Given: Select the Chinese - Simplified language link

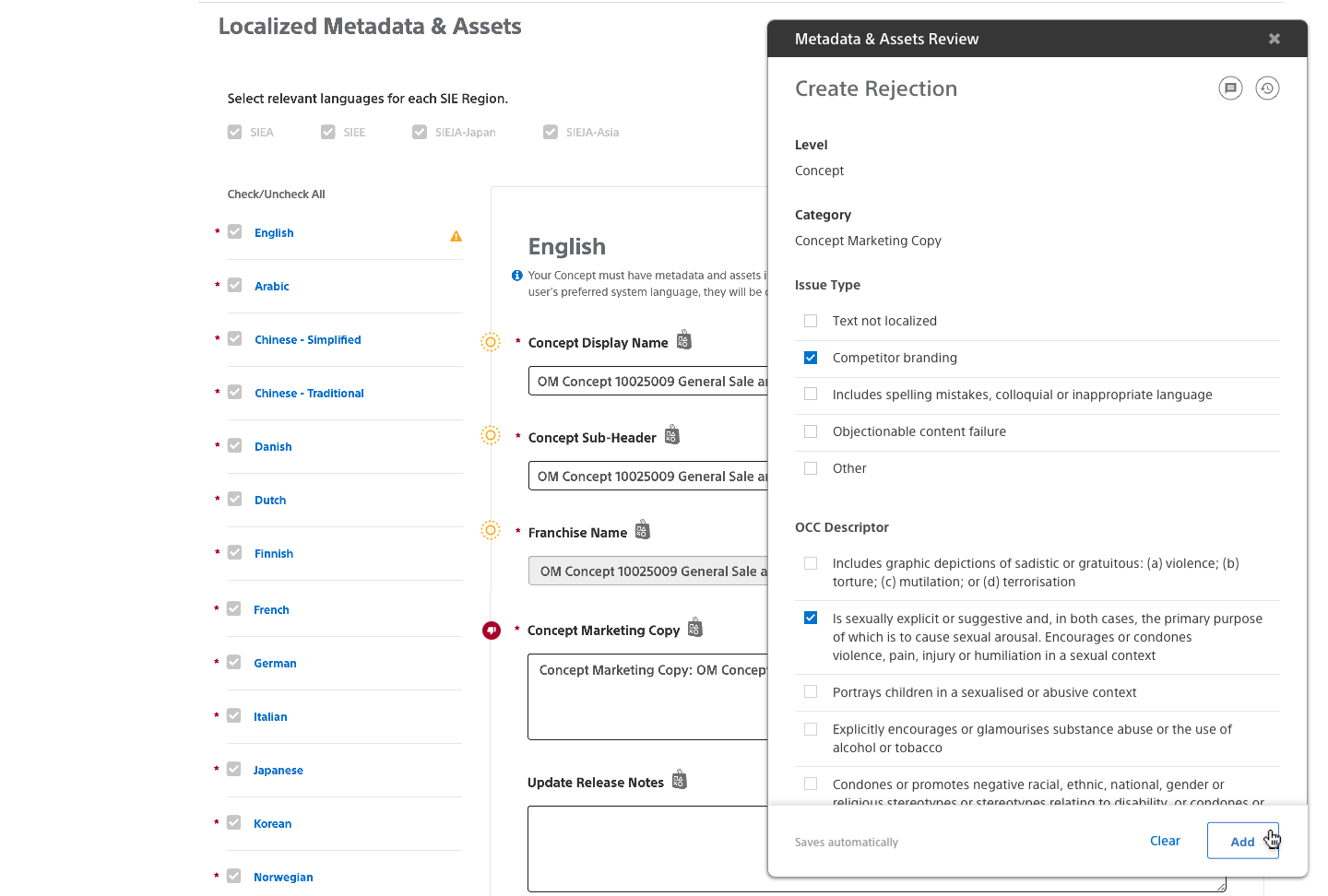Looking at the screenshot, I should (x=308, y=340).
